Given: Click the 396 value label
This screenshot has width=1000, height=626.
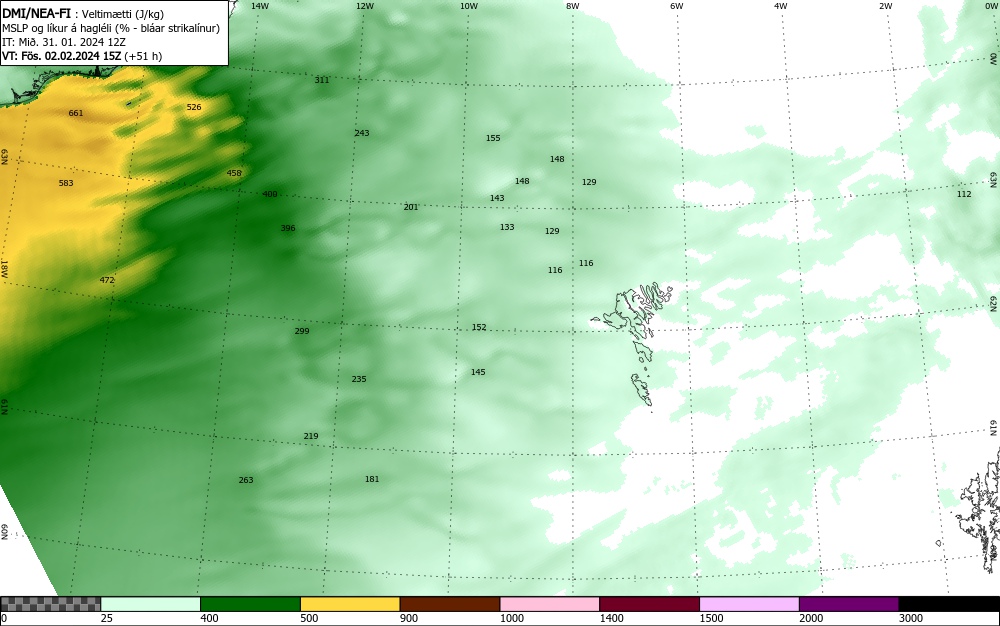Looking at the screenshot, I should (288, 228).
